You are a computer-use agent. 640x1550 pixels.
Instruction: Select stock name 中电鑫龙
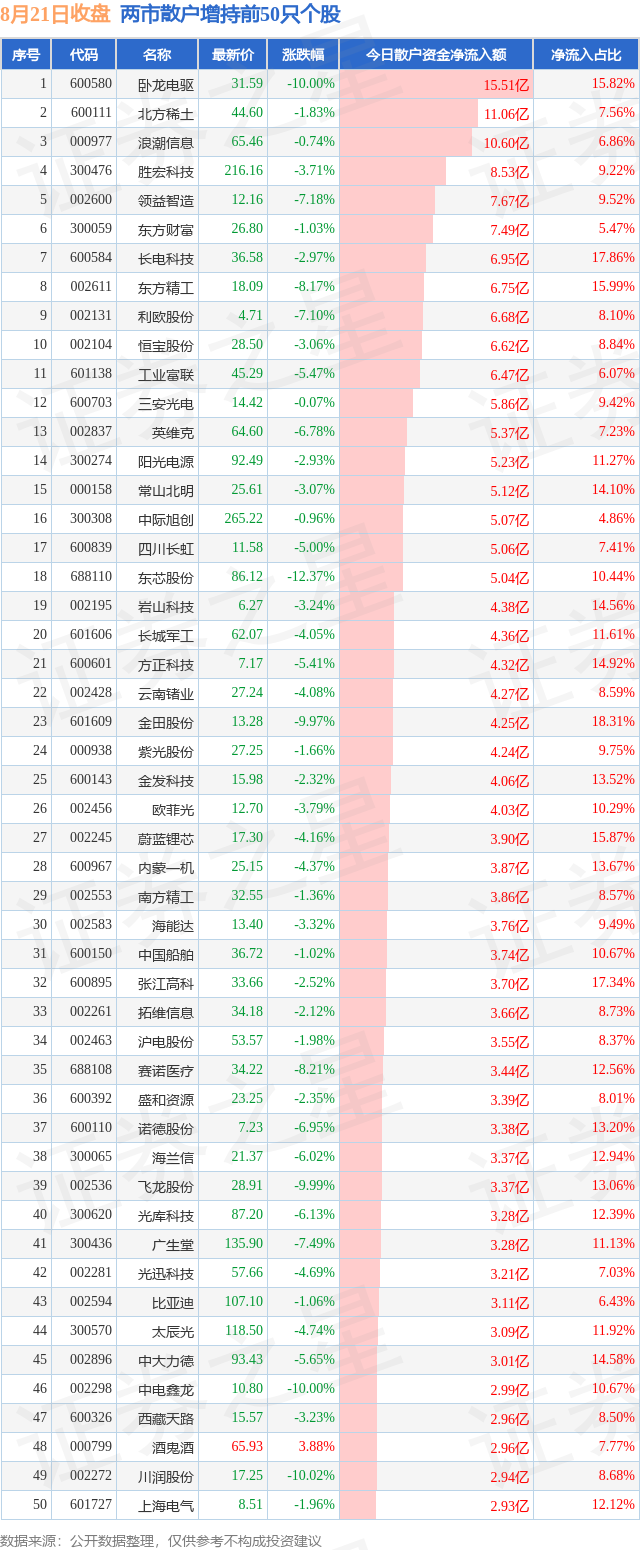[x=166, y=1389]
